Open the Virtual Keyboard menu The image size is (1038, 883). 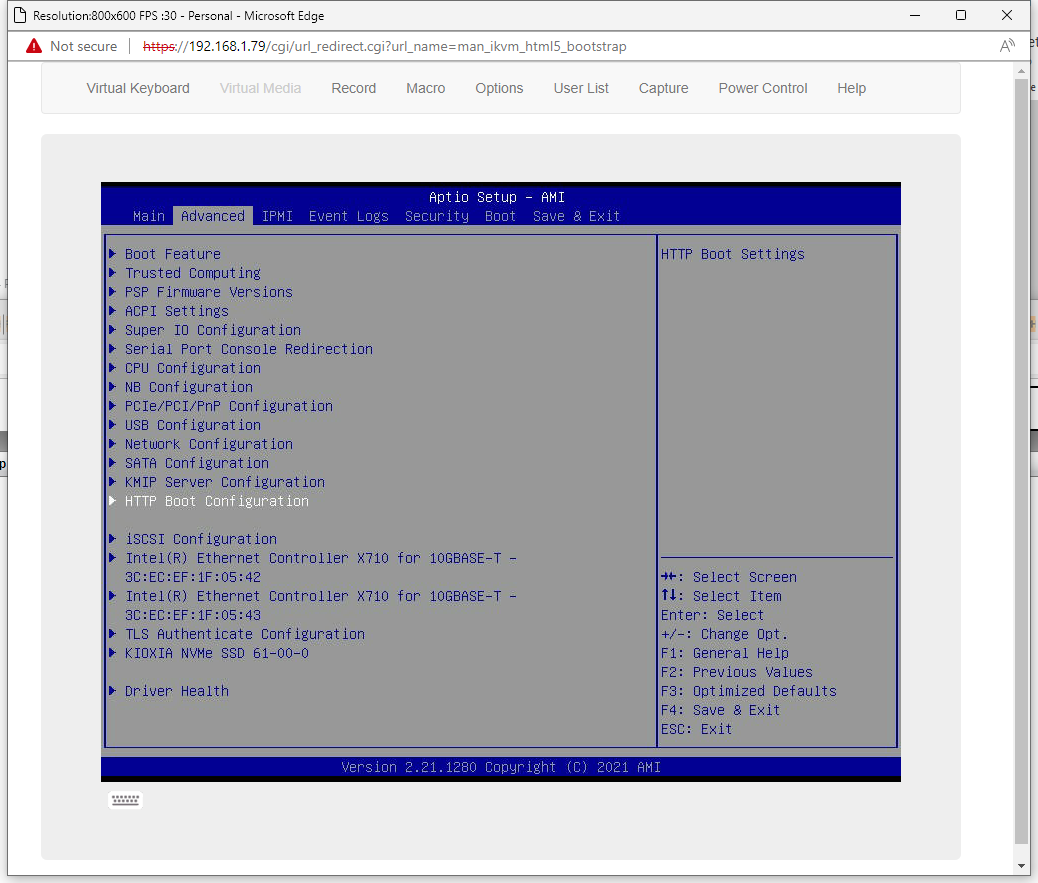(138, 88)
